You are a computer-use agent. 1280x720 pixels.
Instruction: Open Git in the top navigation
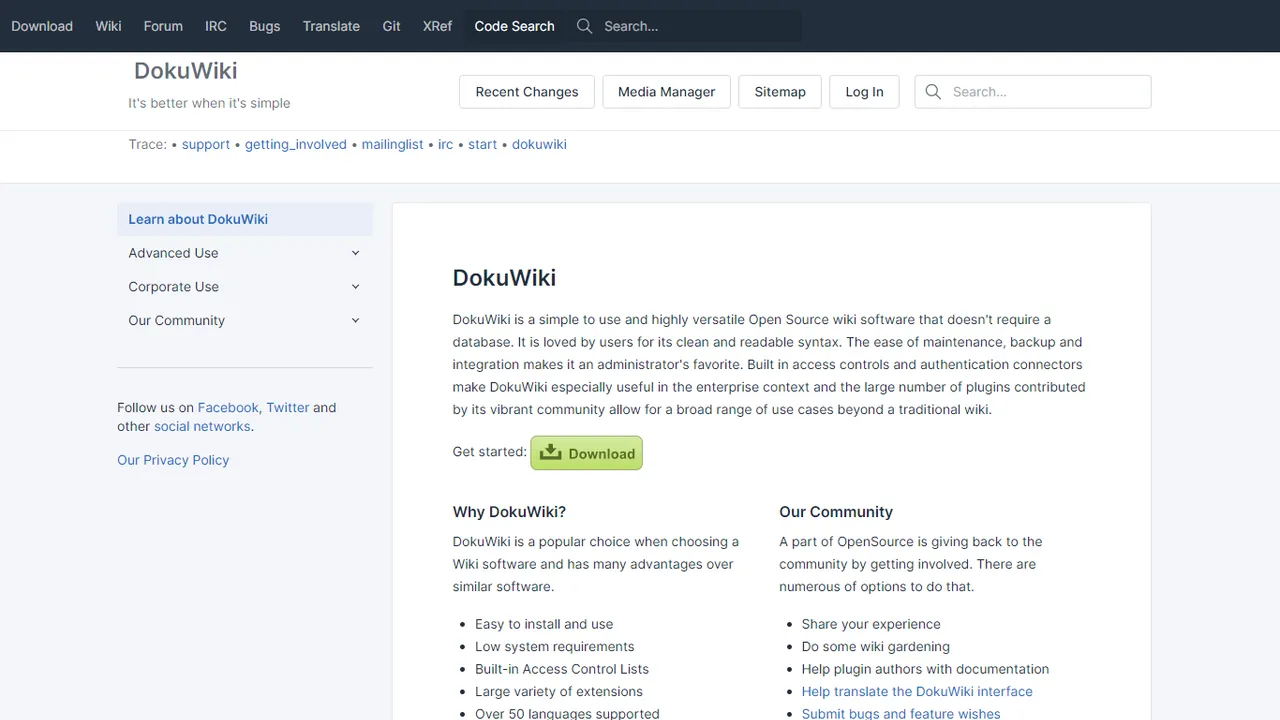[391, 26]
